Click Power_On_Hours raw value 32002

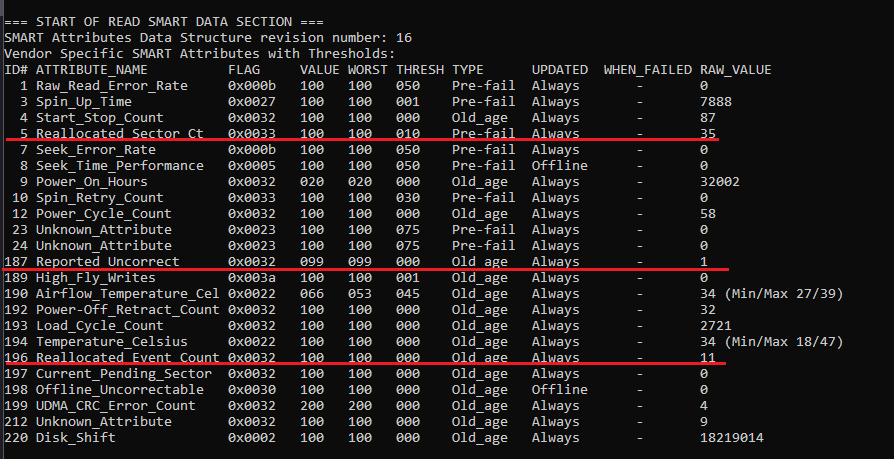pos(720,182)
